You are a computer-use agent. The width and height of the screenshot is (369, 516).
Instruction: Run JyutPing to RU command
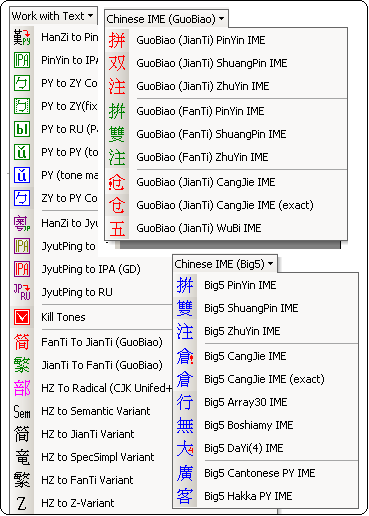pyautogui.click(x=77, y=292)
